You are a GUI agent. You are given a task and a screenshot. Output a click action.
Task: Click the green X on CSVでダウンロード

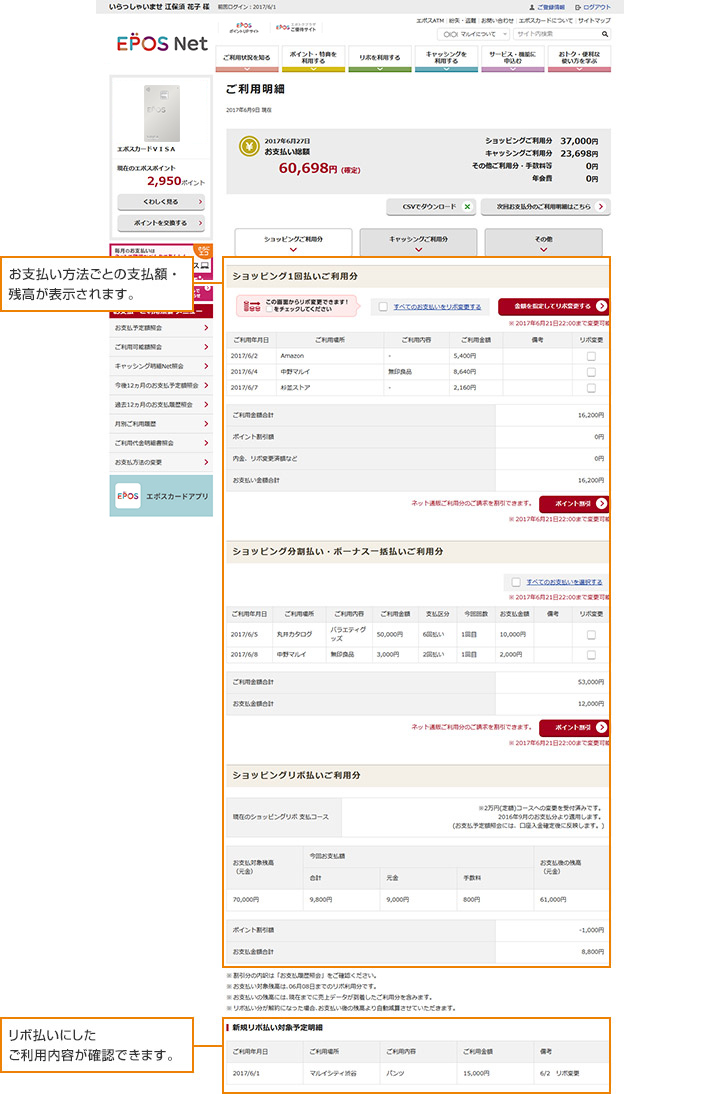pyautogui.click(x=466, y=207)
